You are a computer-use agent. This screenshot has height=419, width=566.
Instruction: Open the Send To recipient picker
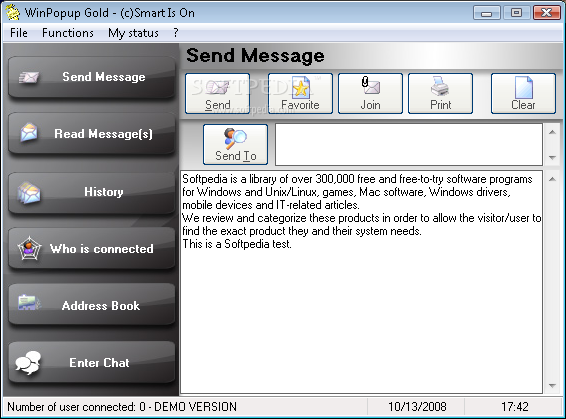(x=235, y=144)
